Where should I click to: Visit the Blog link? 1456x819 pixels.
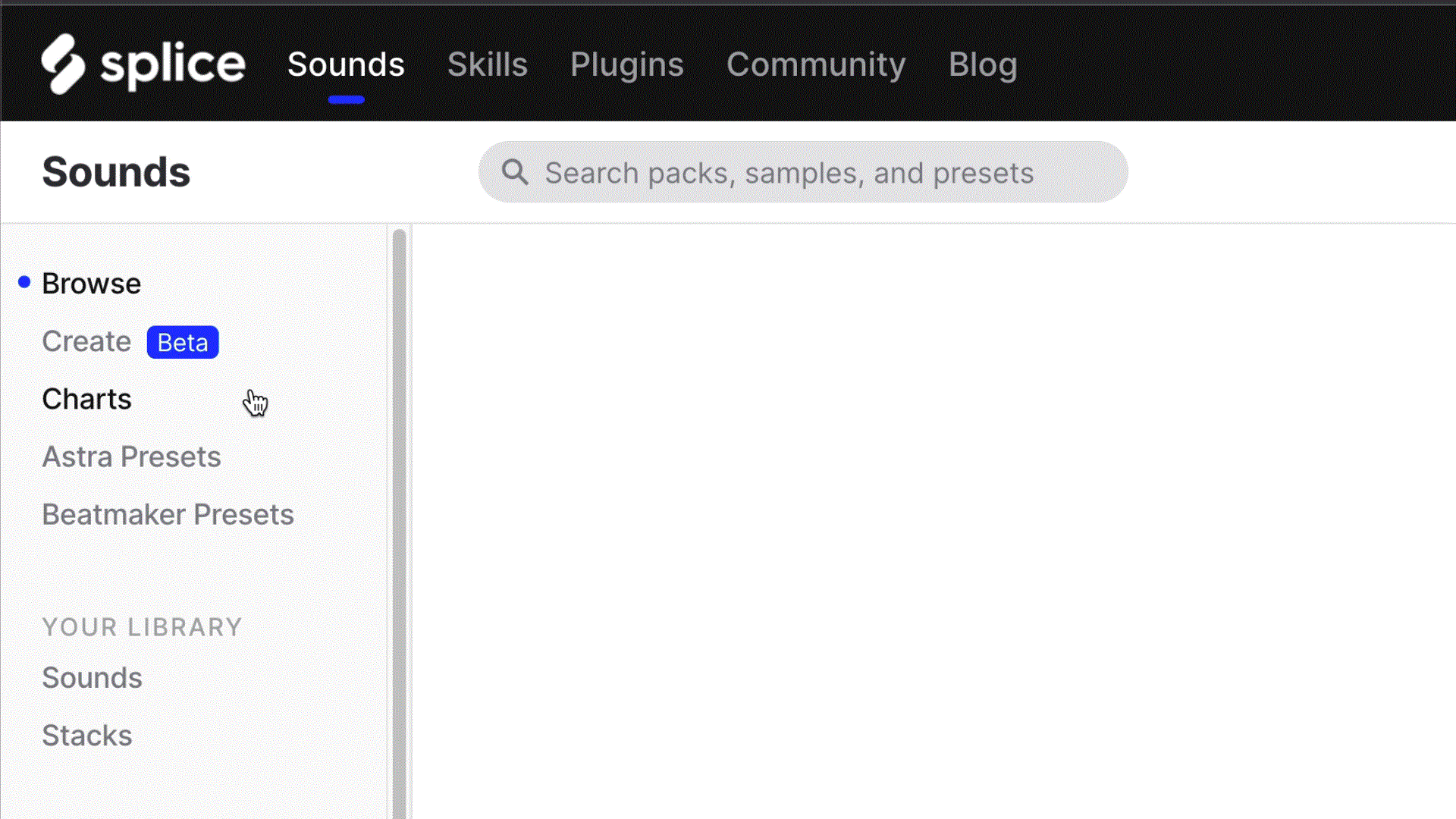click(983, 64)
